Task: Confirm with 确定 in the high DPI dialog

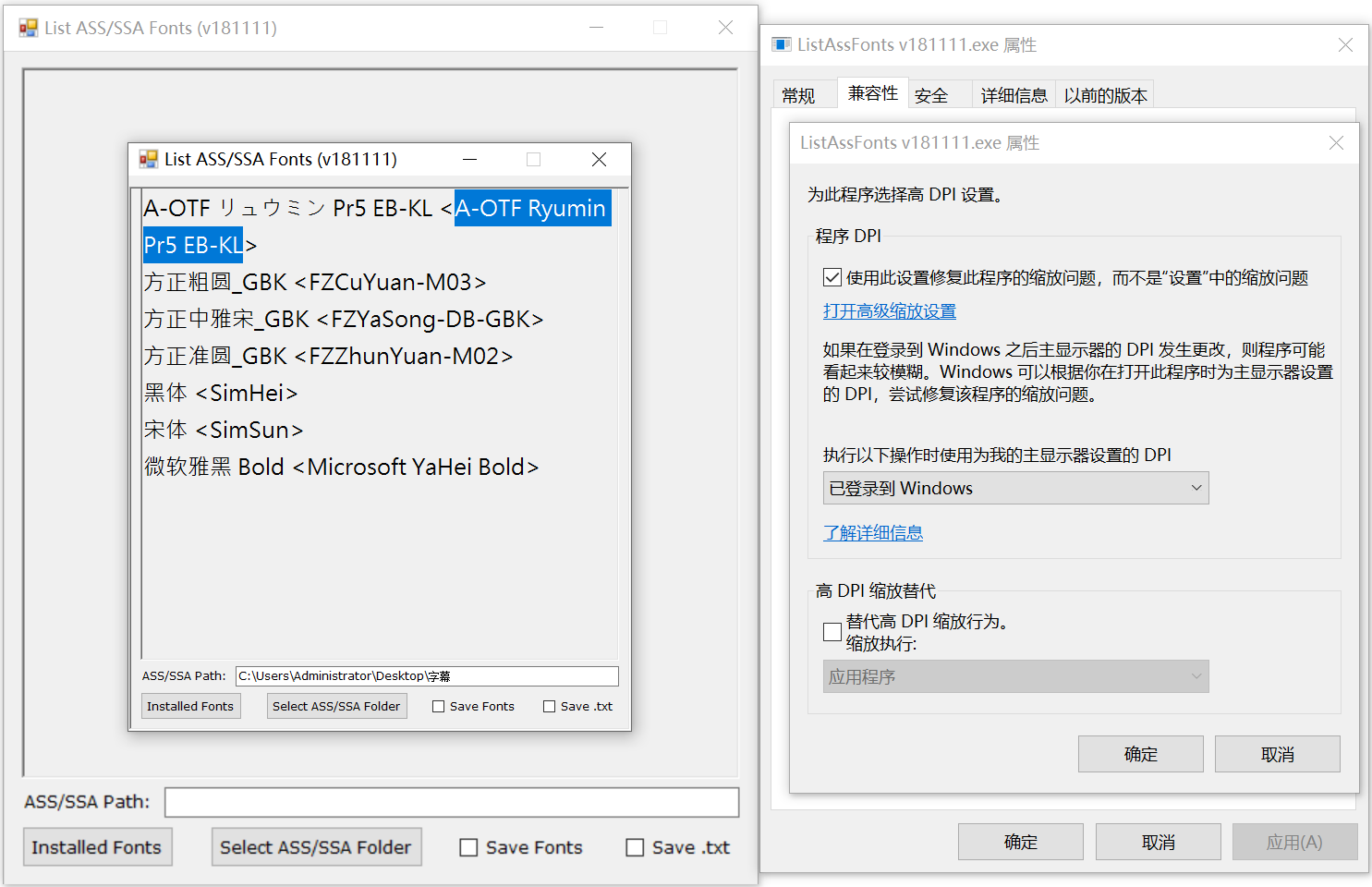Action: click(1140, 754)
